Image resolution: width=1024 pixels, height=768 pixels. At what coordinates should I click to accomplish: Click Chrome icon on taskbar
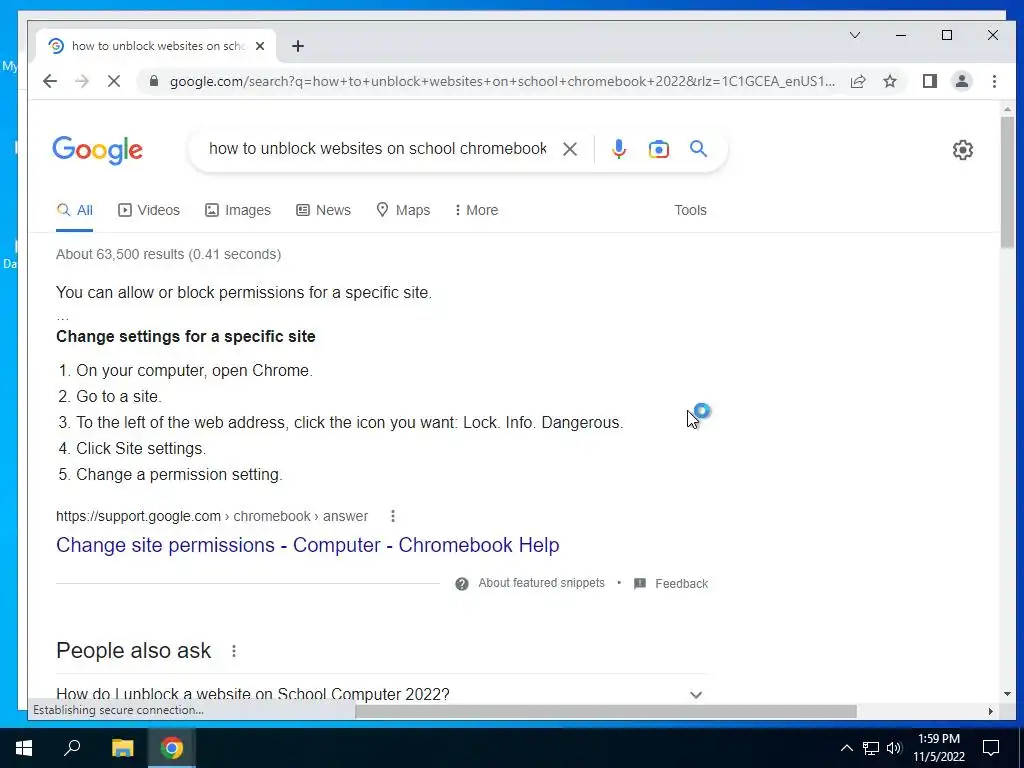172,748
